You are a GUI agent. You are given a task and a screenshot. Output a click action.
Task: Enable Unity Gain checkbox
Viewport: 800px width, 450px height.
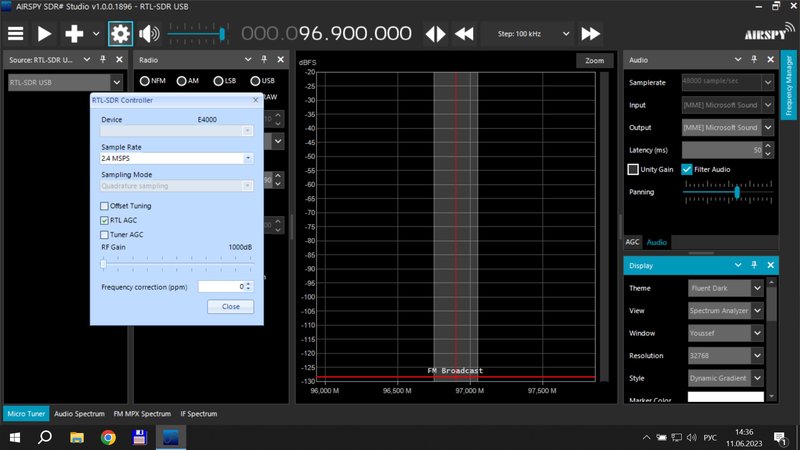pos(633,169)
